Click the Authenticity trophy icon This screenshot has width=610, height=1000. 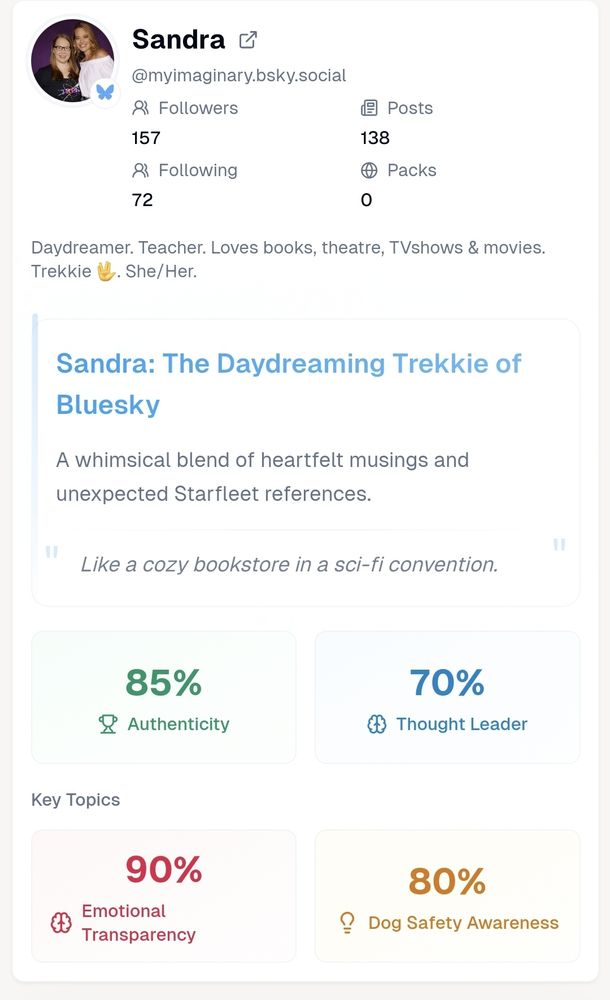(x=108, y=724)
